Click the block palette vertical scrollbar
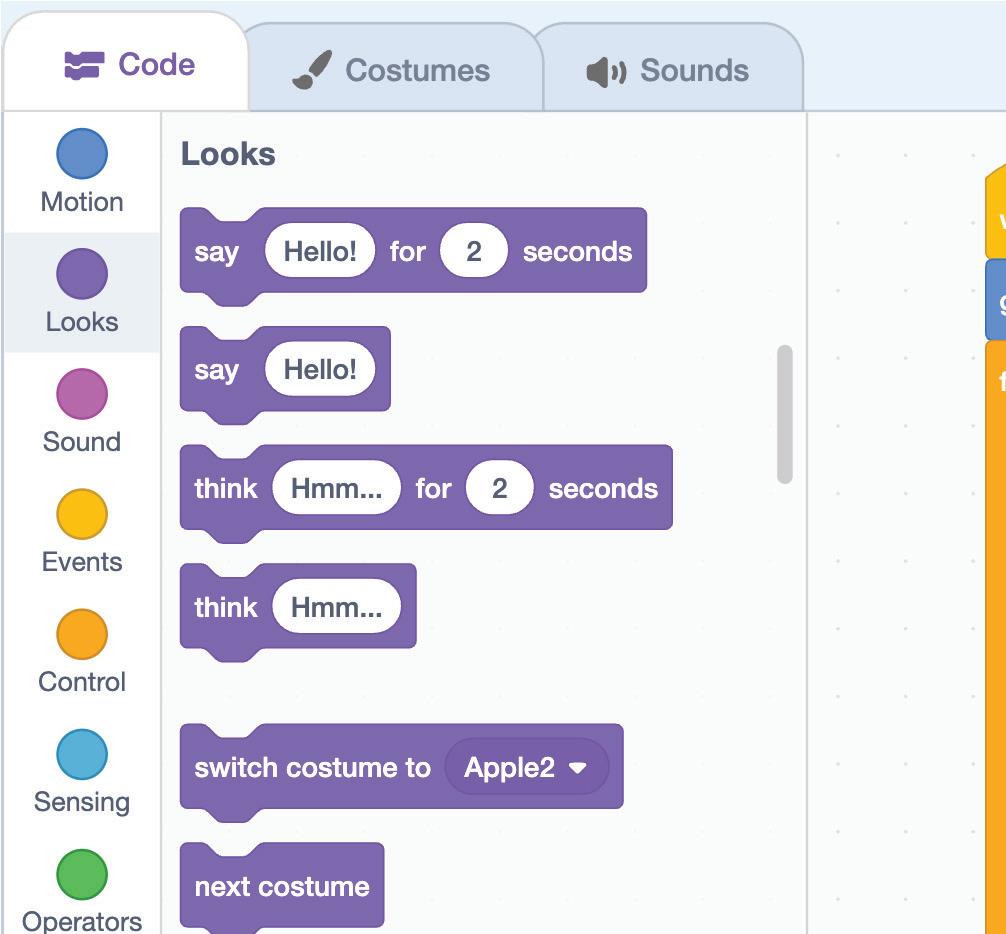Screen dimensions: 1006x934 pyautogui.click(x=784, y=414)
